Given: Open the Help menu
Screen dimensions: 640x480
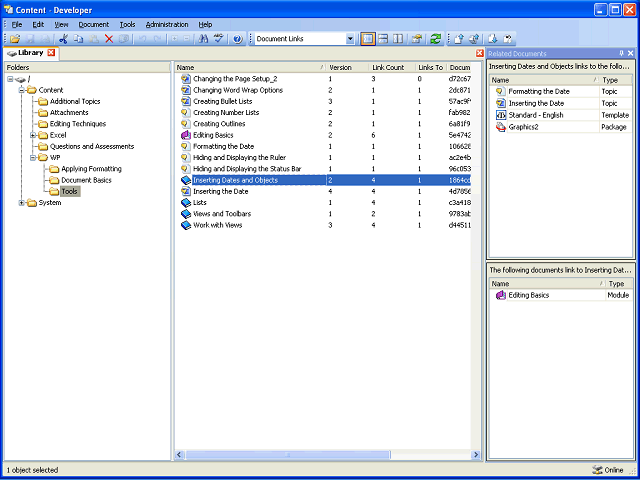Looking at the screenshot, I should coord(205,24).
